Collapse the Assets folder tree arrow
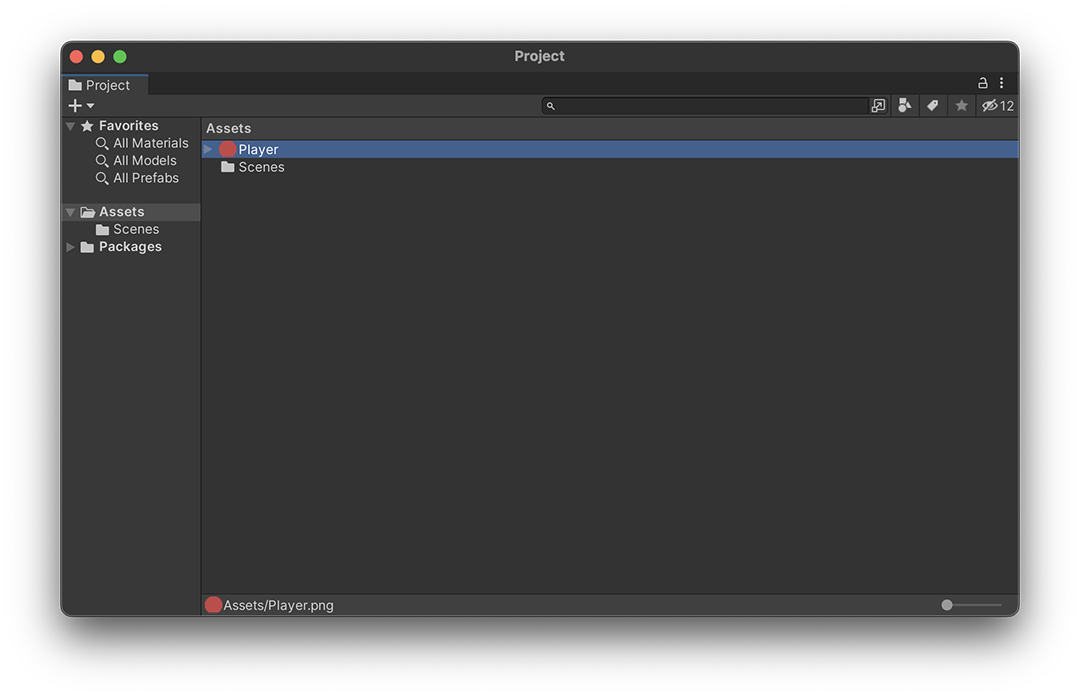The image size is (1080, 697). click(70, 212)
